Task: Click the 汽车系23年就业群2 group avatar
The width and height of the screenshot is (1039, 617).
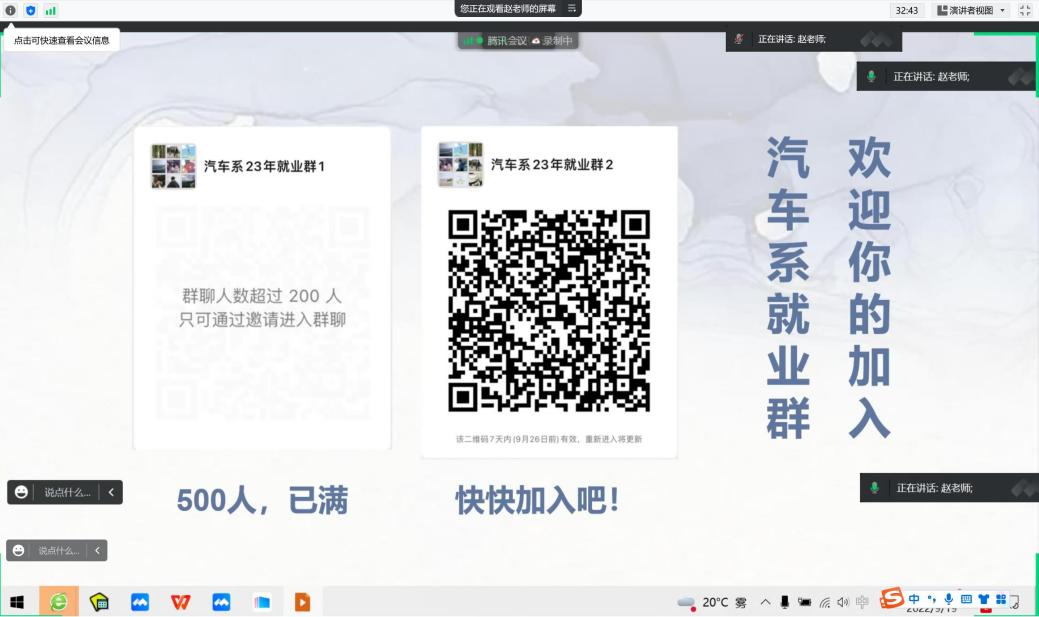Action: [461, 164]
